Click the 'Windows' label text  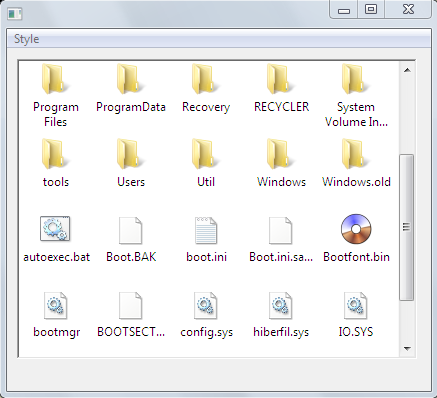281,182
